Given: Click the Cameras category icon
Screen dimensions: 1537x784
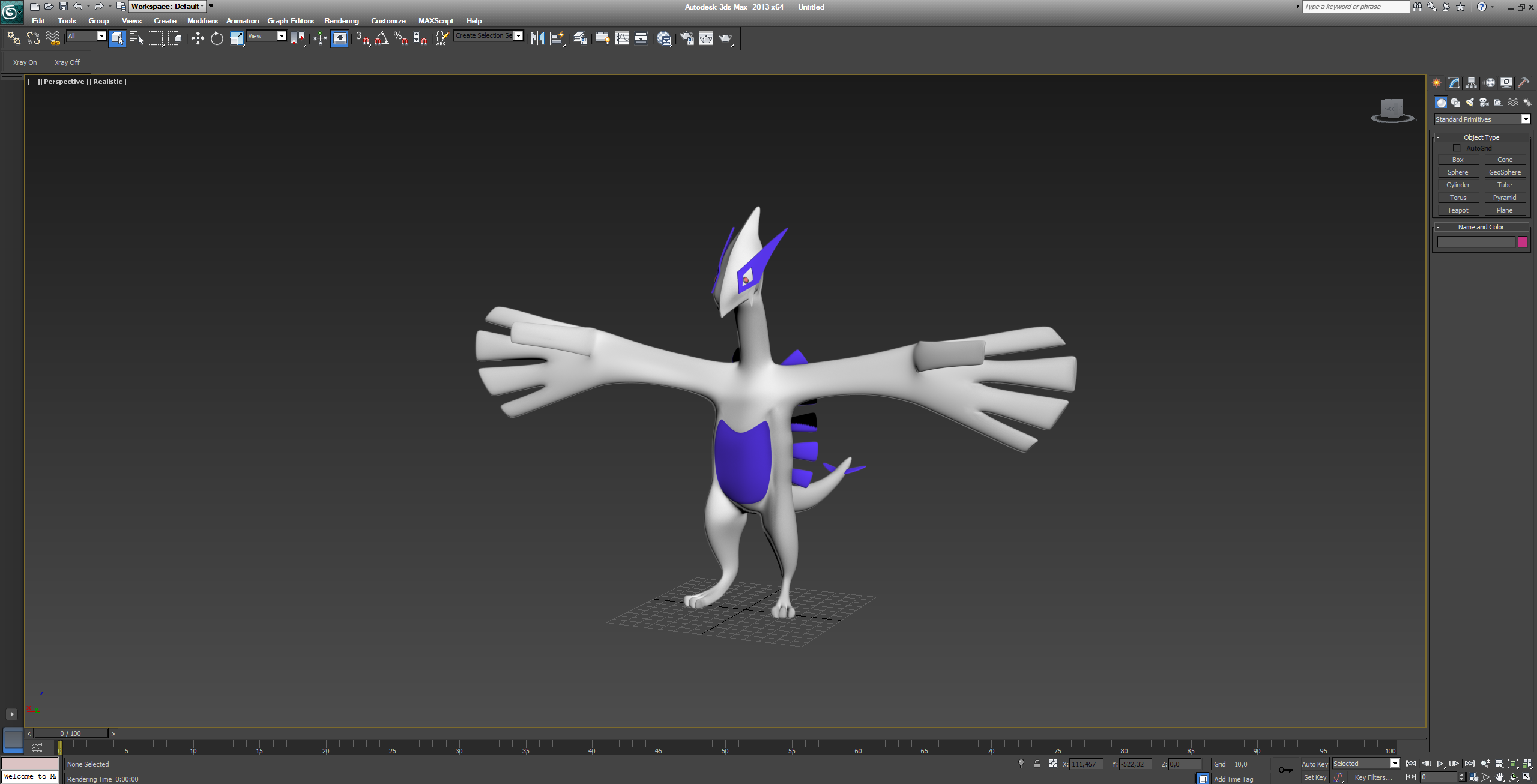Looking at the screenshot, I should coord(1484,103).
